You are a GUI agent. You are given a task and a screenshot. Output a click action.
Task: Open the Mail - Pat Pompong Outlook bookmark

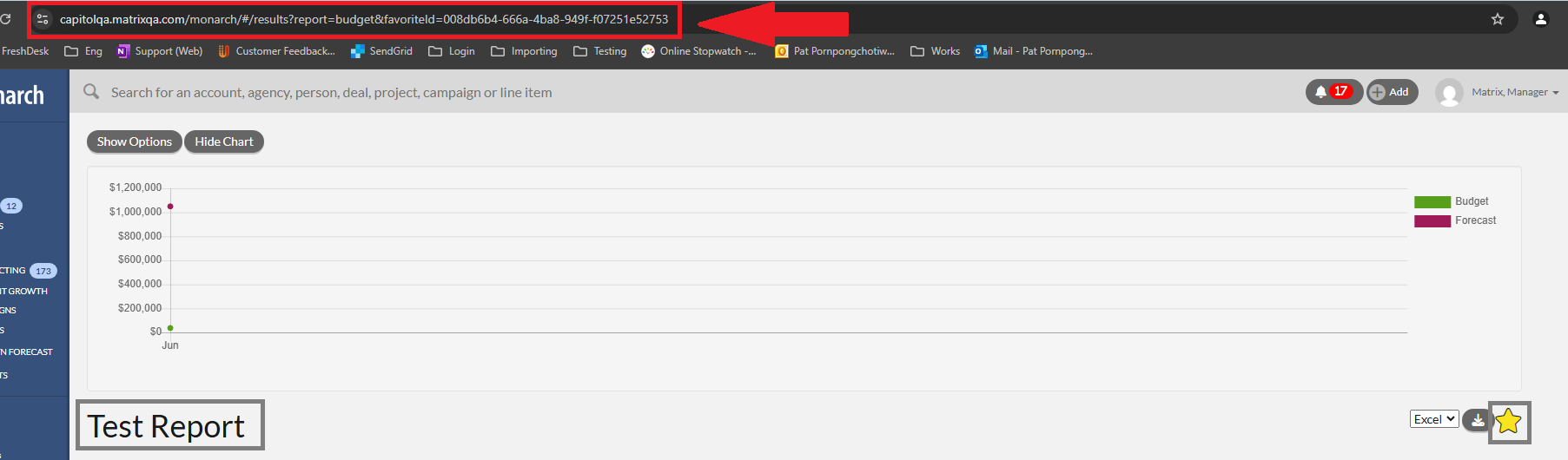pyautogui.click(x=1033, y=51)
